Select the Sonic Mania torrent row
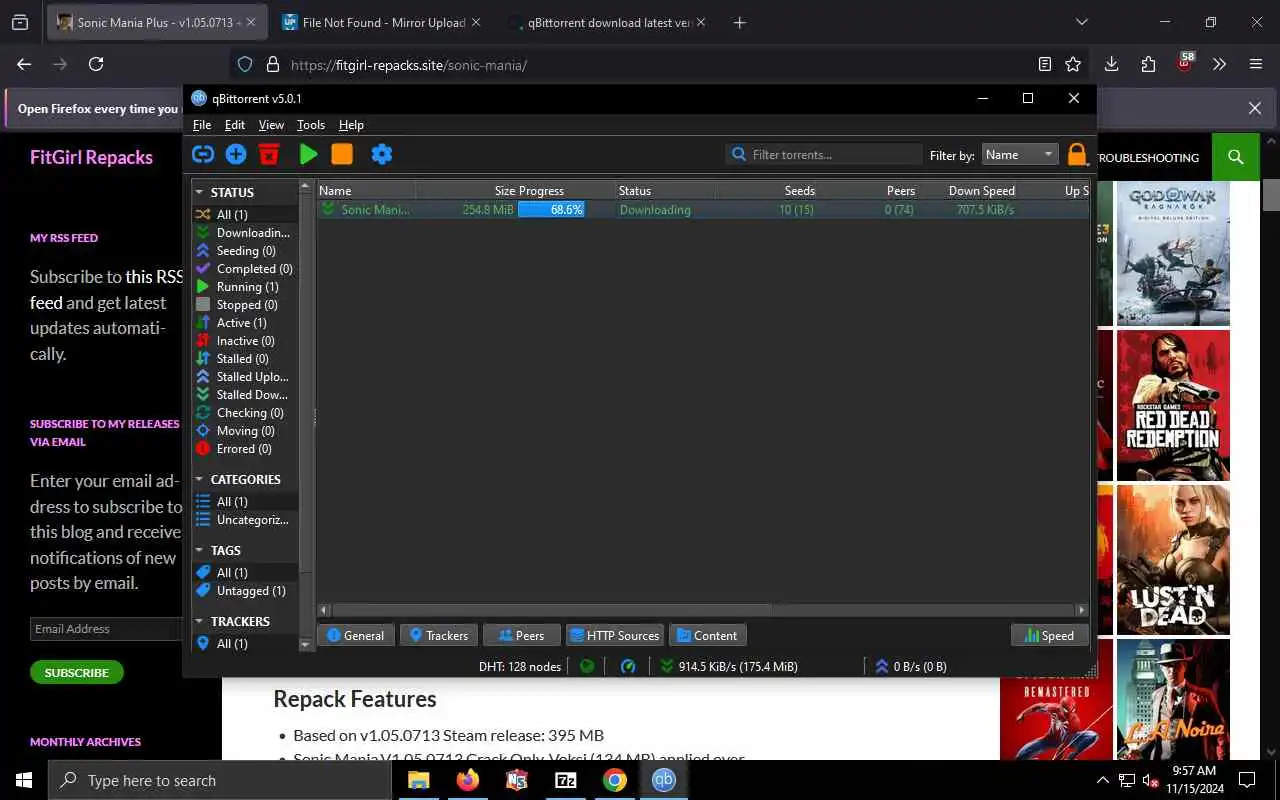Viewport: 1280px width, 800px height. (x=703, y=210)
